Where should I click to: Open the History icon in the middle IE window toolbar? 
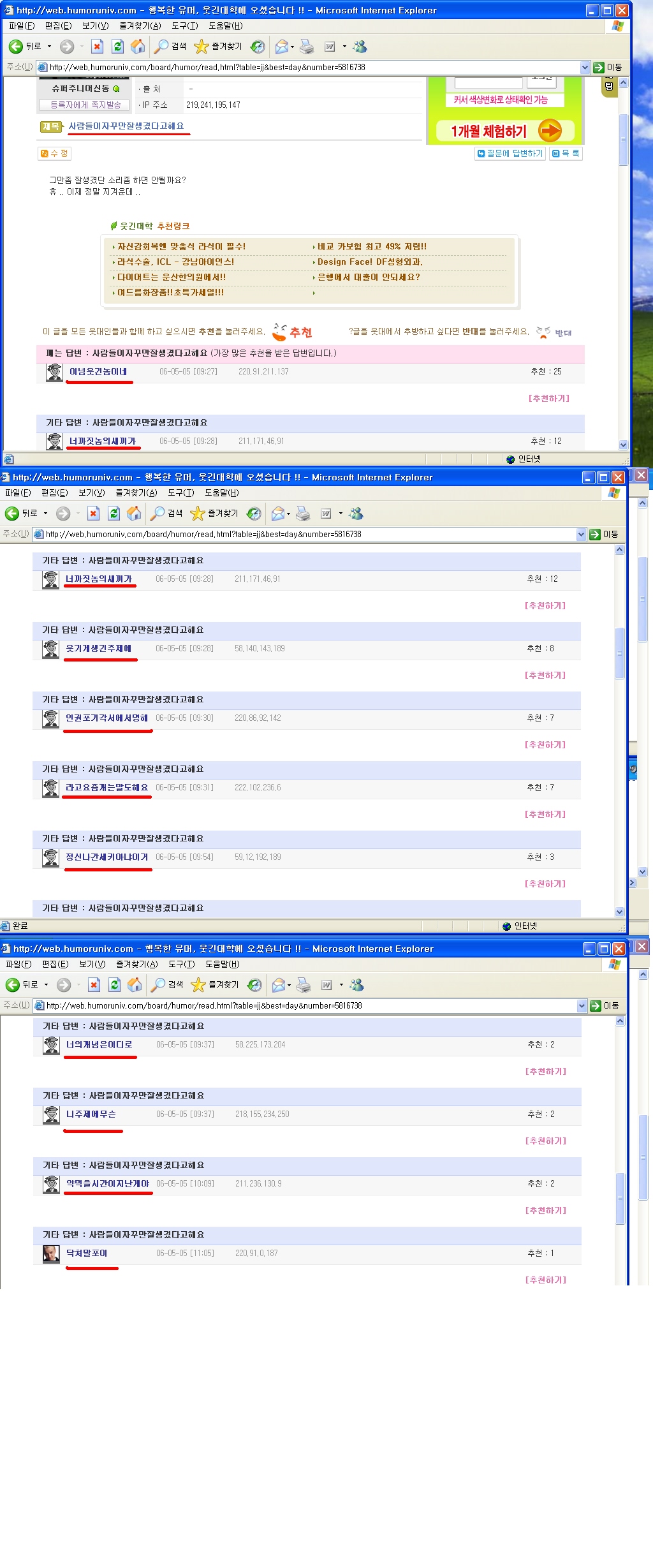[254, 514]
